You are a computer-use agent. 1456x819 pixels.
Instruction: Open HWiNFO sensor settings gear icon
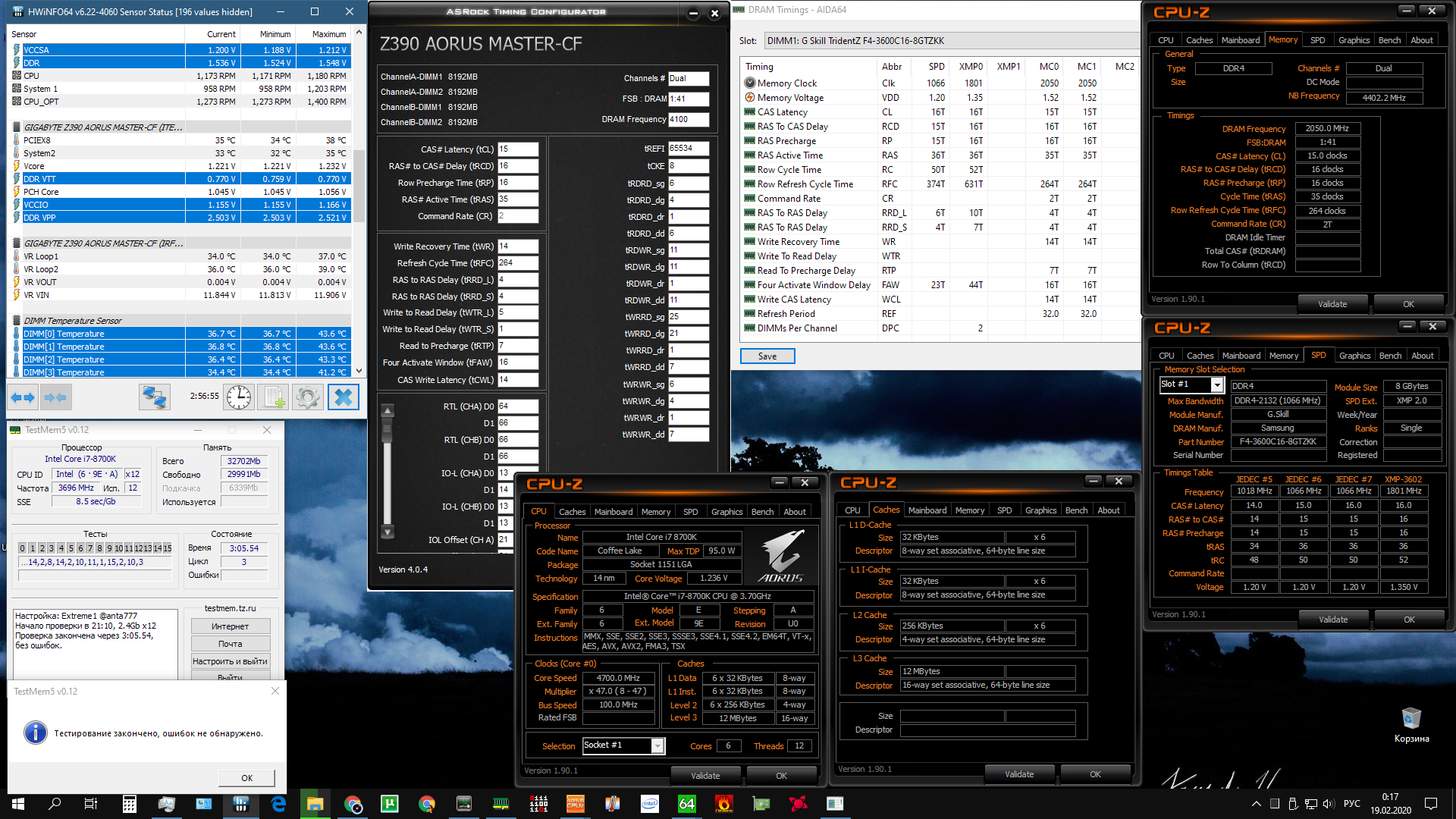pos(308,397)
